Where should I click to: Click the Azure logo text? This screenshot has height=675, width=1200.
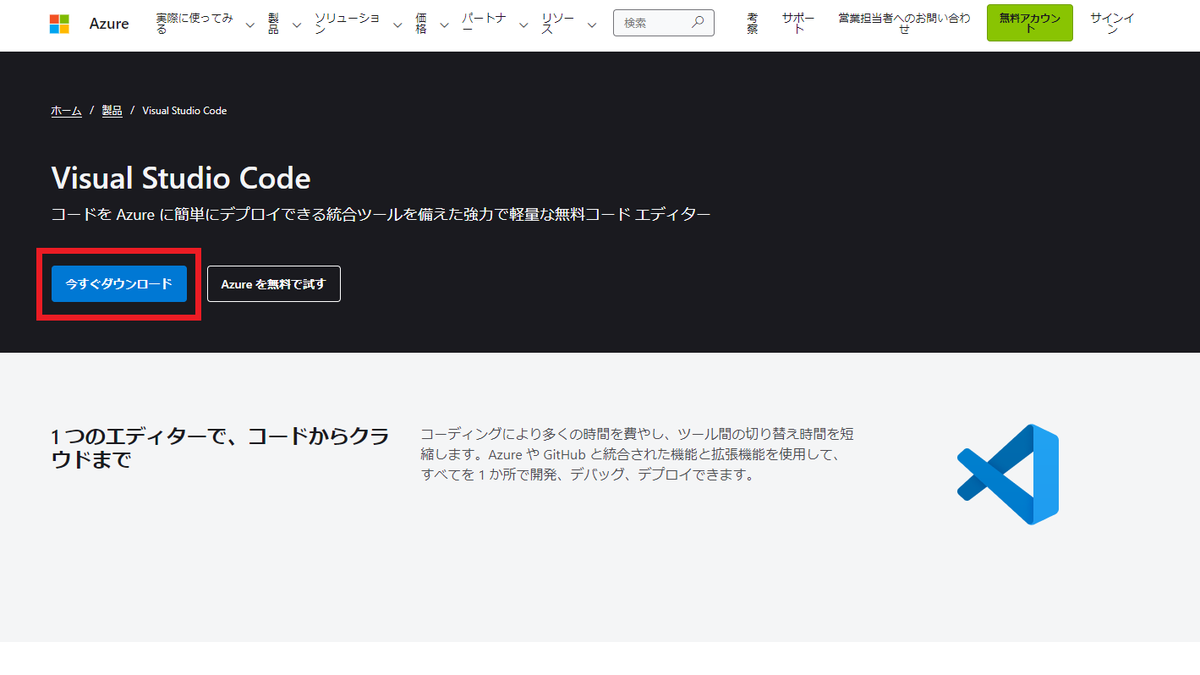point(109,23)
